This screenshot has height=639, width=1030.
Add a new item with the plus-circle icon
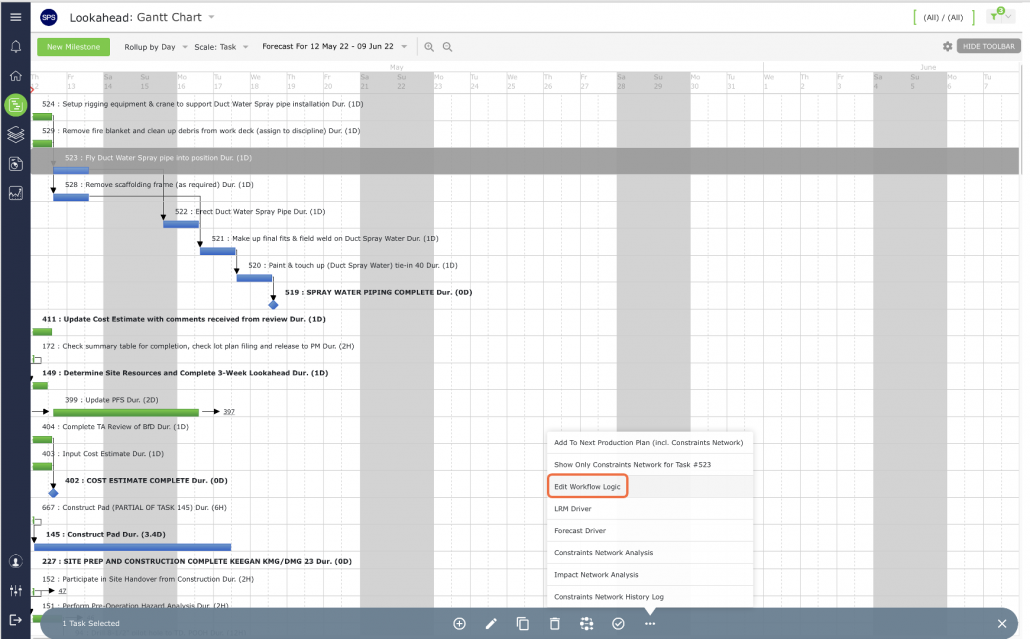point(459,624)
